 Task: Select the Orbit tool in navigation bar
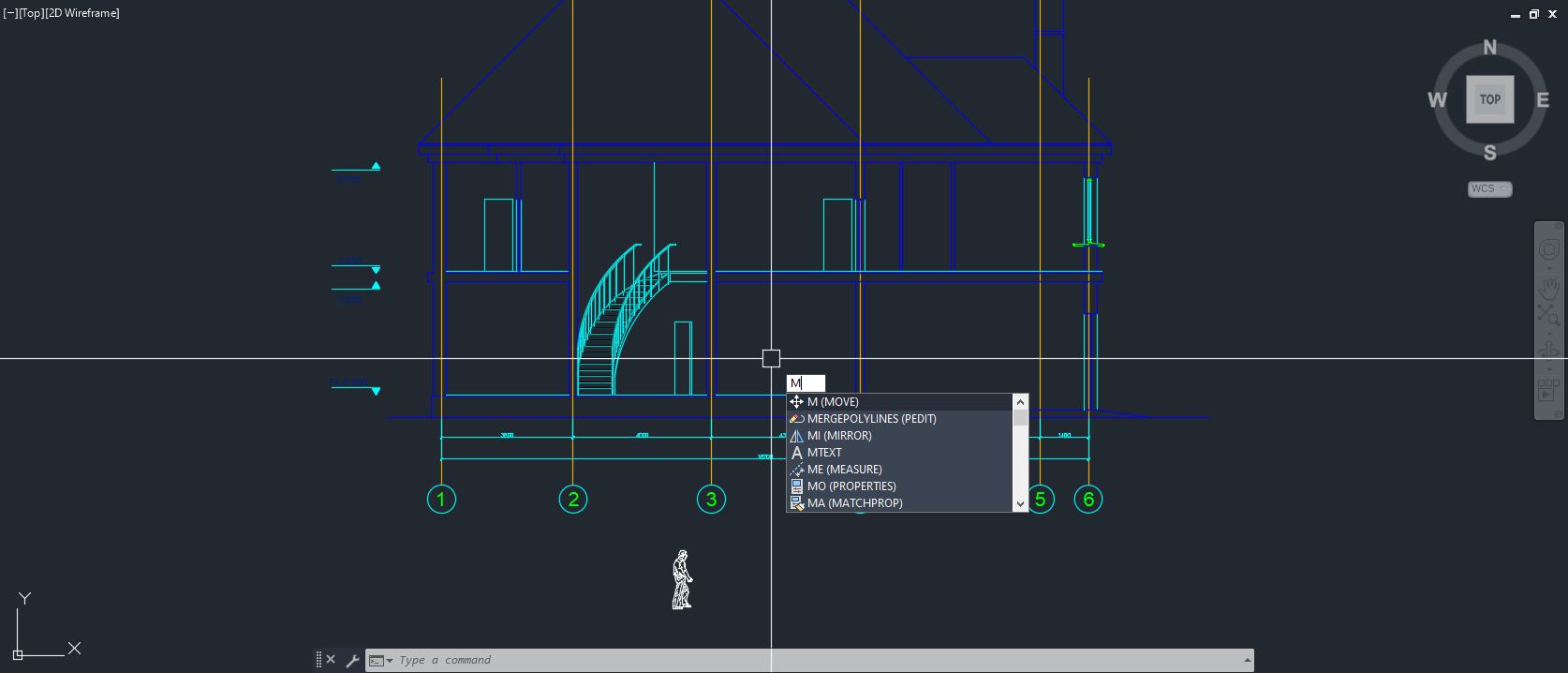pyautogui.click(x=1549, y=351)
